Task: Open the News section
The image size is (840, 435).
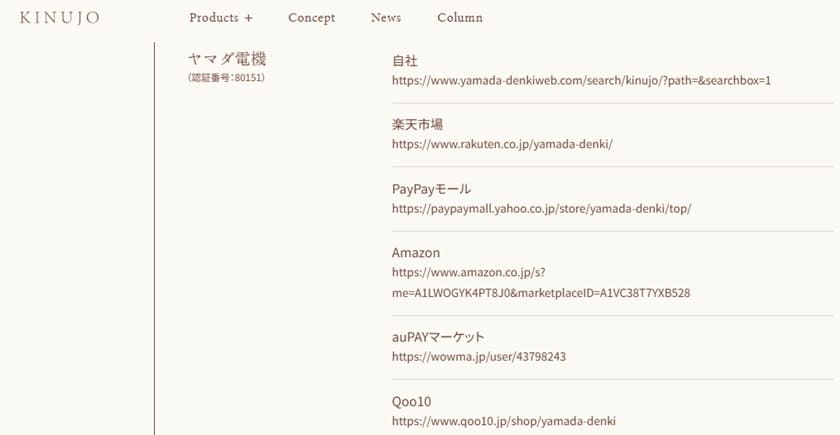Action: pyautogui.click(x=386, y=18)
